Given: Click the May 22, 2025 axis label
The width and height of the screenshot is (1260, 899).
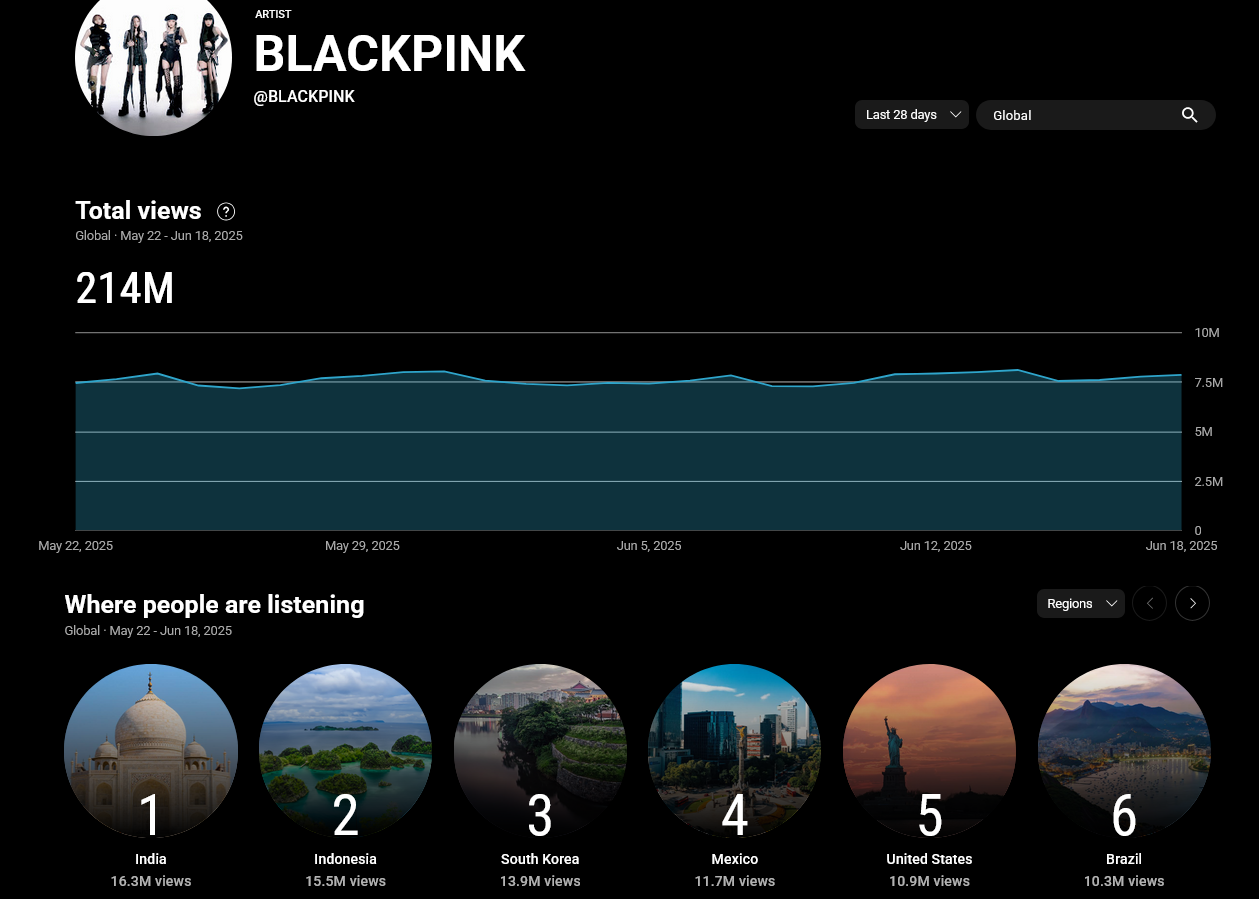Looking at the screenshot, I should [76, 546].
